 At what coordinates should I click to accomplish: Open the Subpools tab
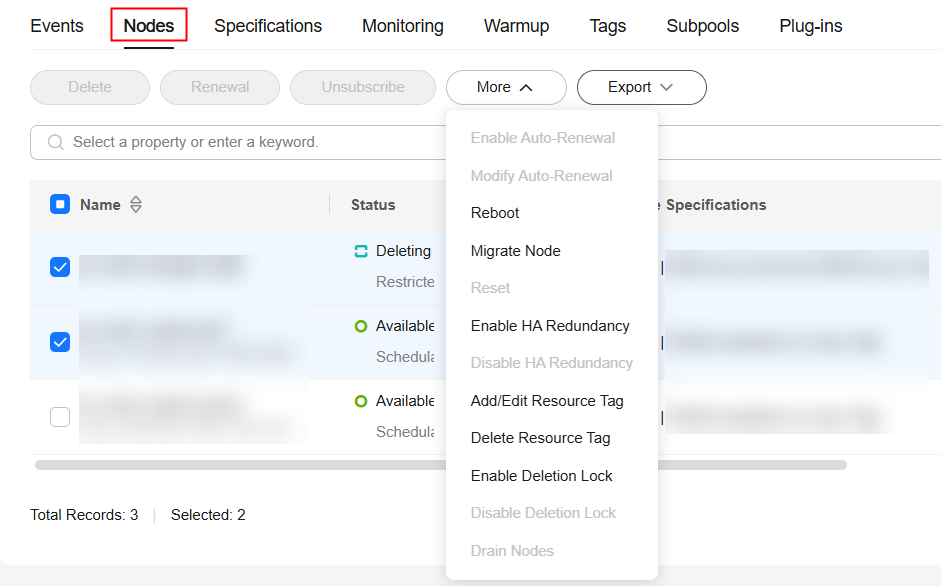click(x=702, y=26)
